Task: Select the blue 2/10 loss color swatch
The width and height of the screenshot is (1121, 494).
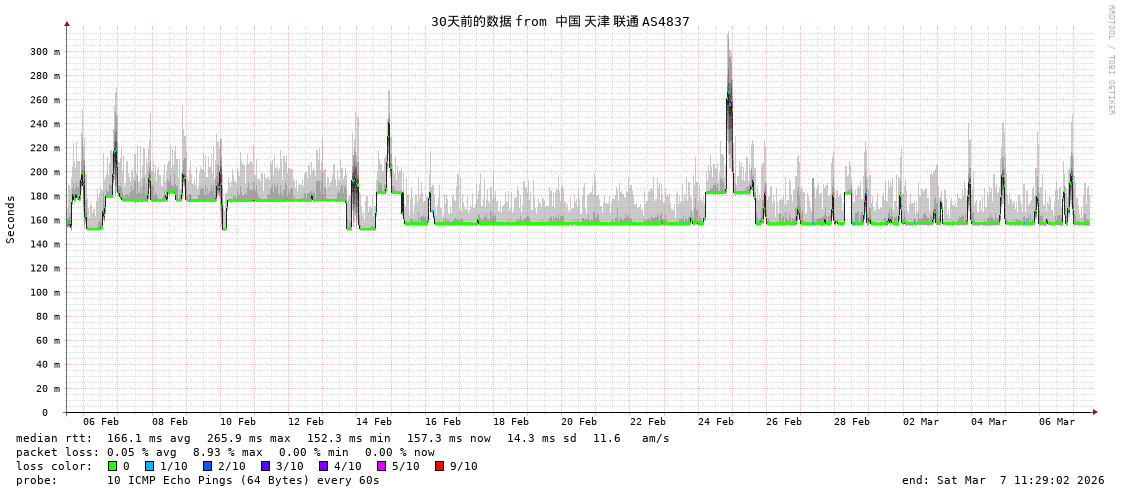Action: tap(207, 466)
